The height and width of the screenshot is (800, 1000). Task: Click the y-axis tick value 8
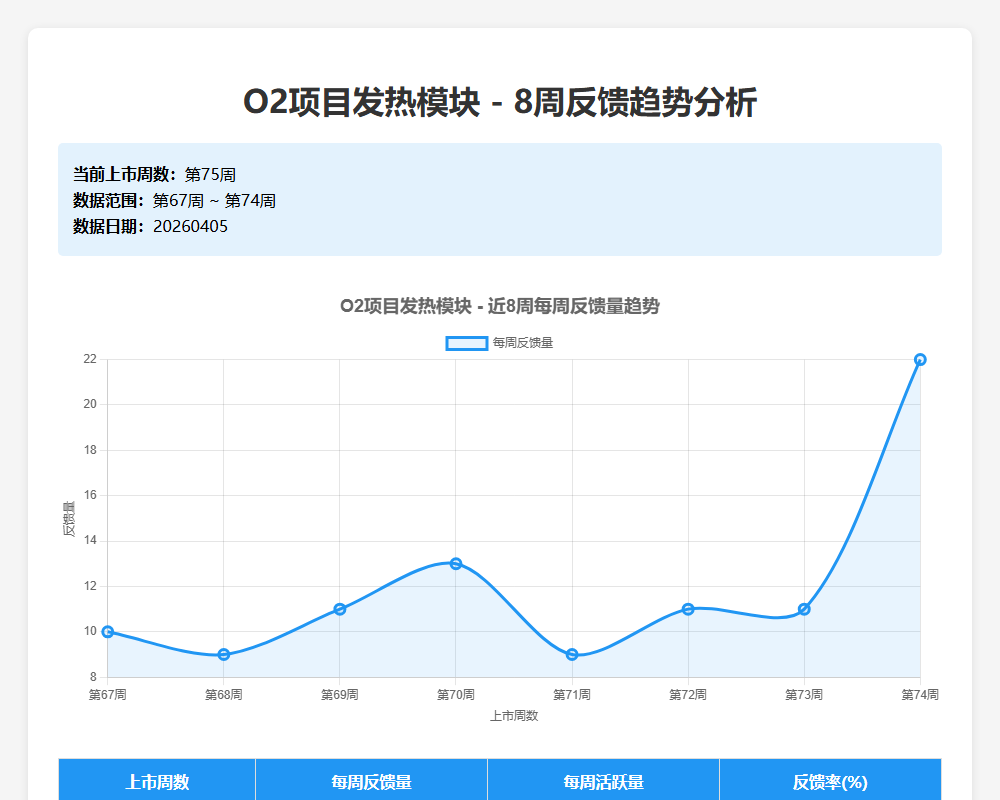(x=93, y=678)
